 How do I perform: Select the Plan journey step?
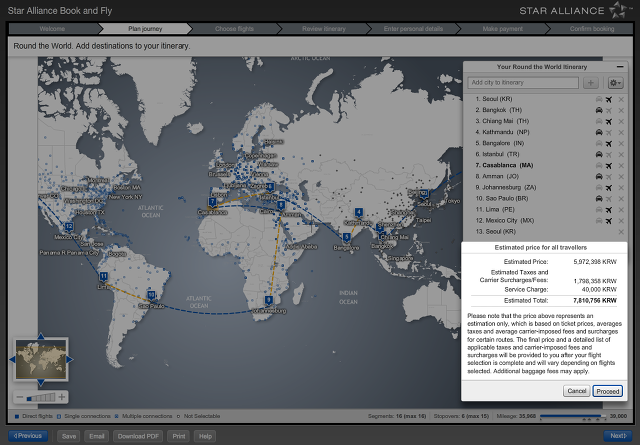pyautogui.click(x=145, y=29)
